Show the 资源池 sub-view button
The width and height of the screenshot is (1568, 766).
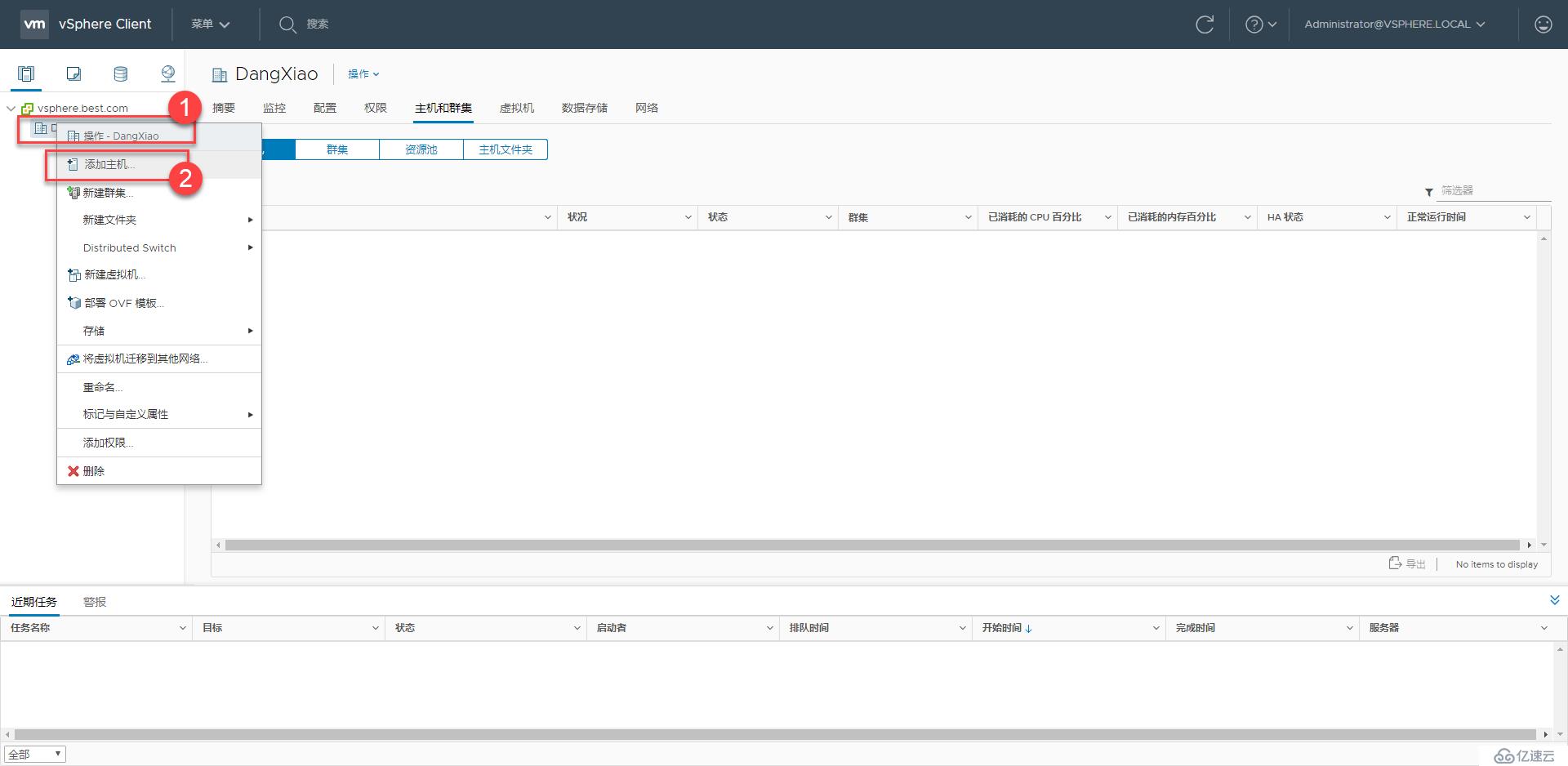coord(421,149)
